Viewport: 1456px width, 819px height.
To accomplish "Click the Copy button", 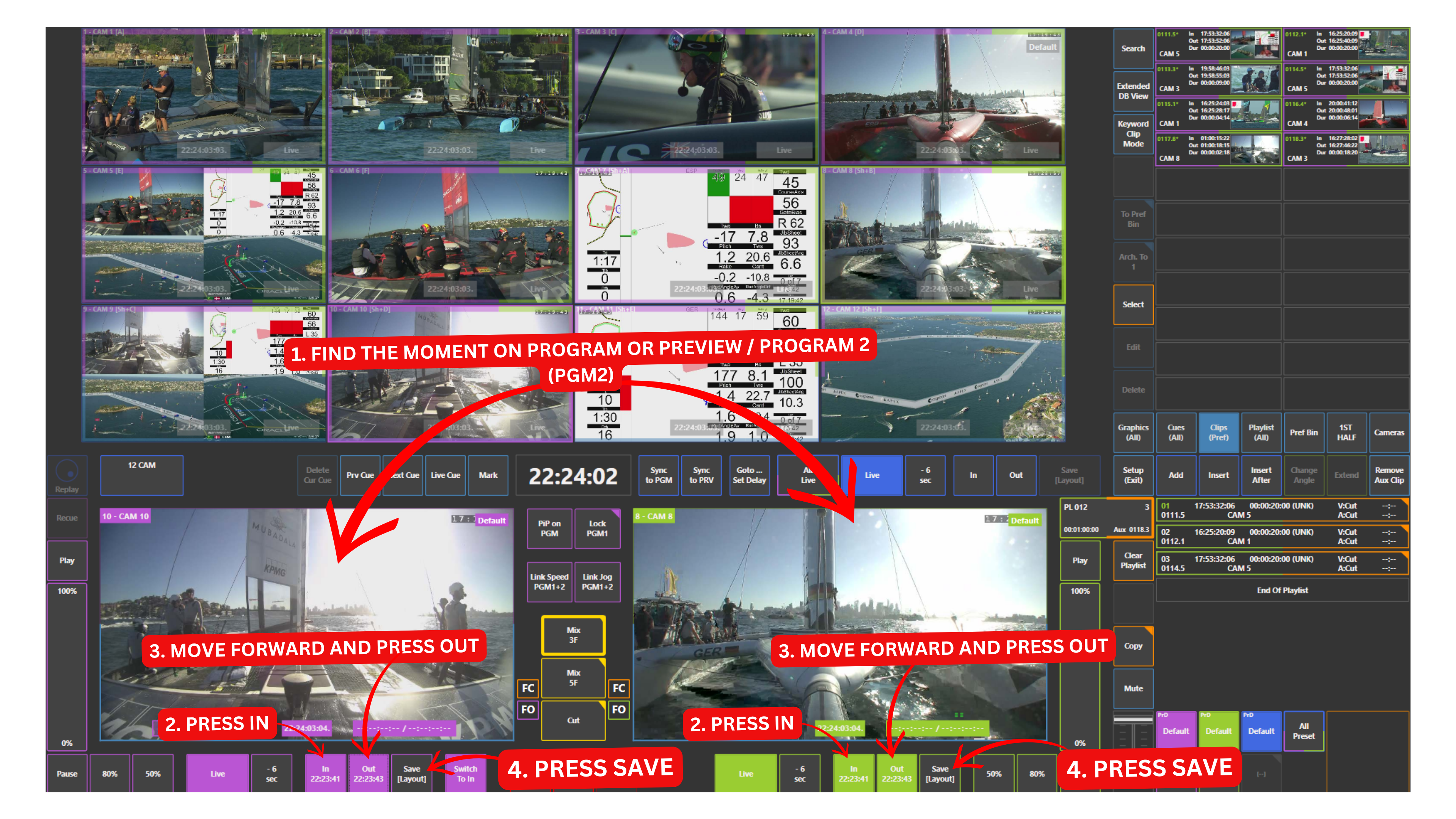I will click(x=1133, y=645).
